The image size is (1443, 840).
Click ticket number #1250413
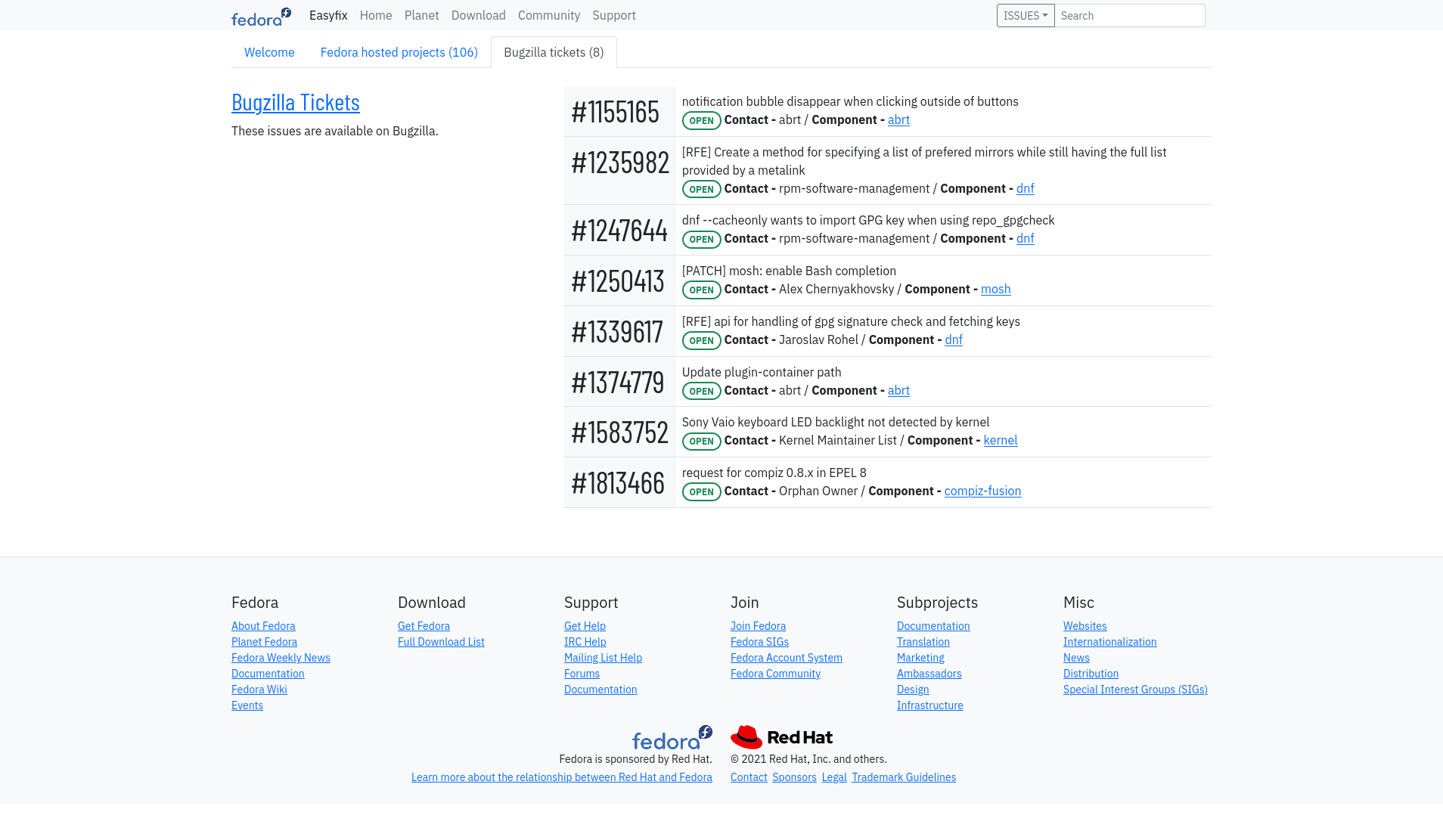(618, 281)
